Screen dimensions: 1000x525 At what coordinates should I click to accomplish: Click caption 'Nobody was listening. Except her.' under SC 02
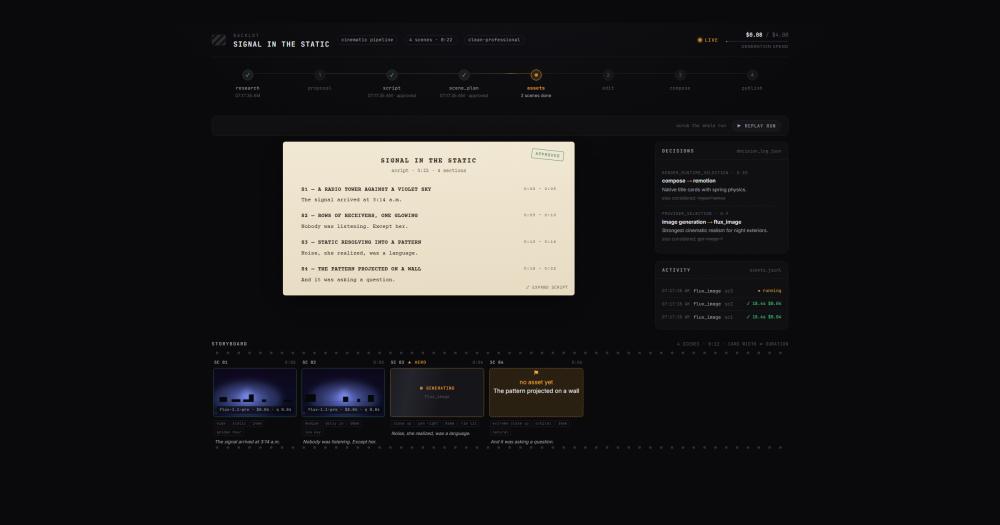[x=339, y=441]
